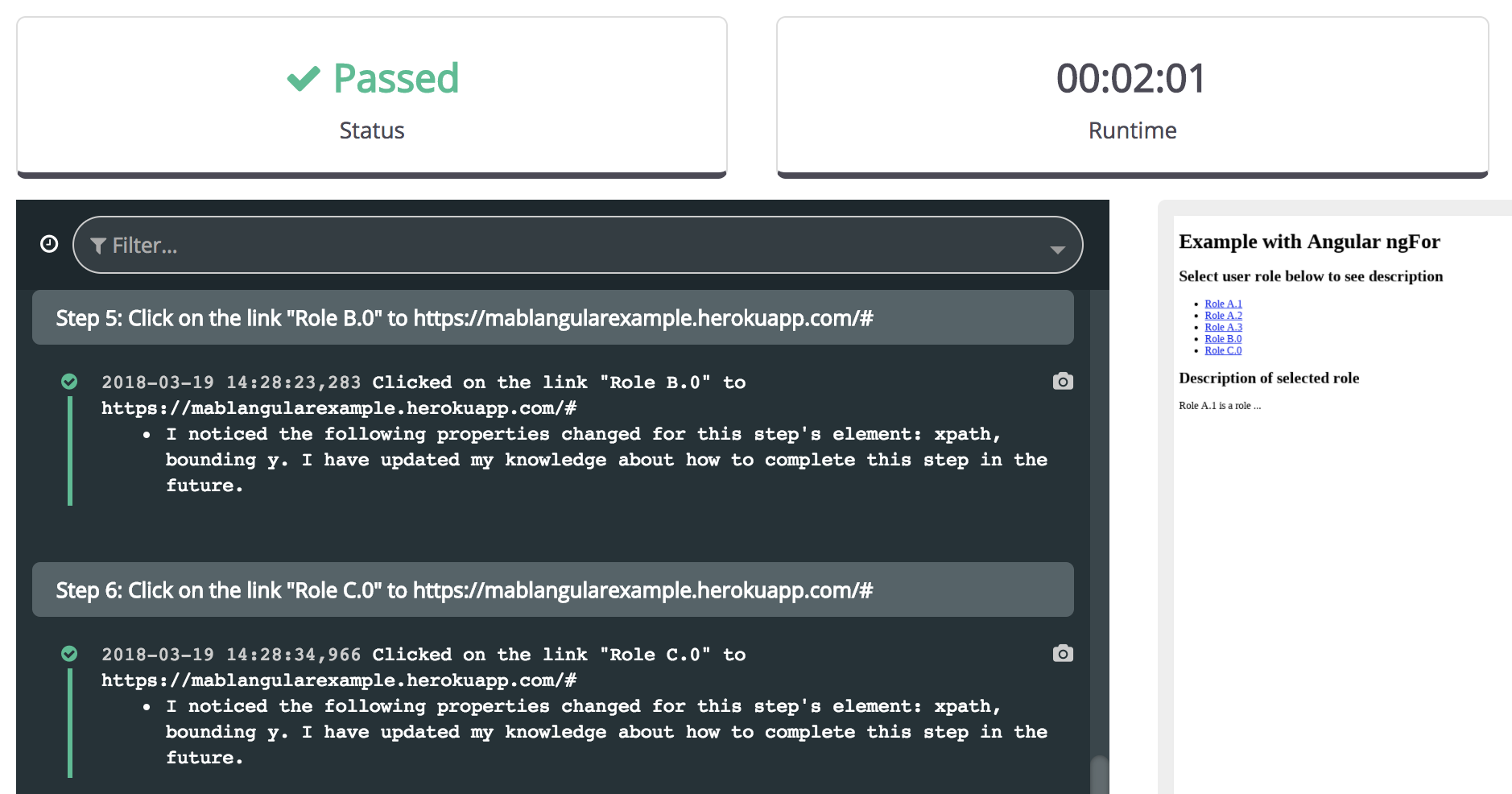Image resolution: width=1512 pixels, height=794 pixels.
Task: Click the green check icon for Step 6 log
Action: click(70, 654)
